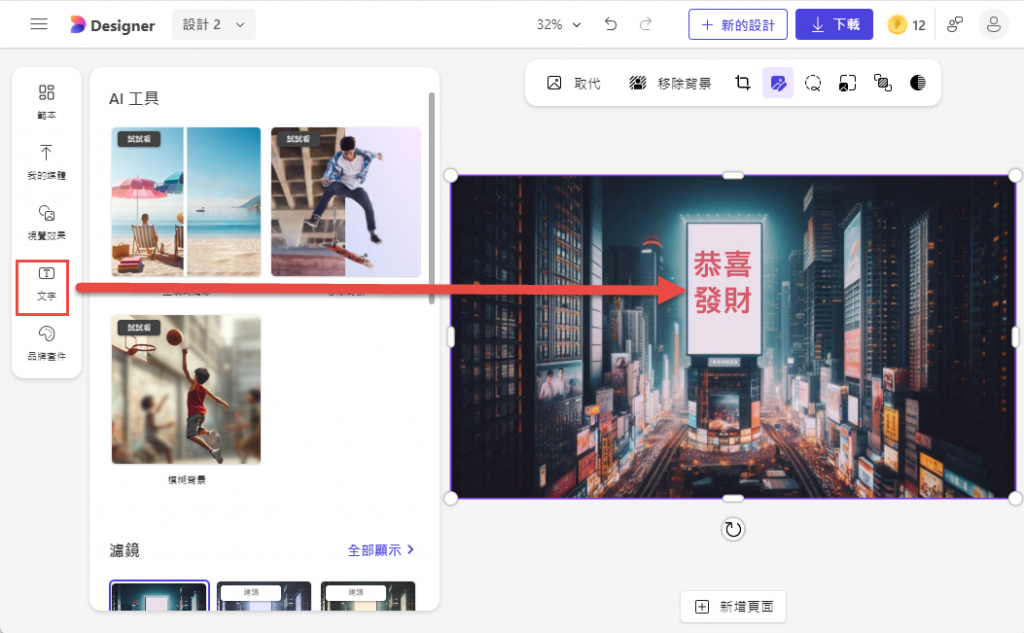Click the 濾鏡 section heading

124,550
